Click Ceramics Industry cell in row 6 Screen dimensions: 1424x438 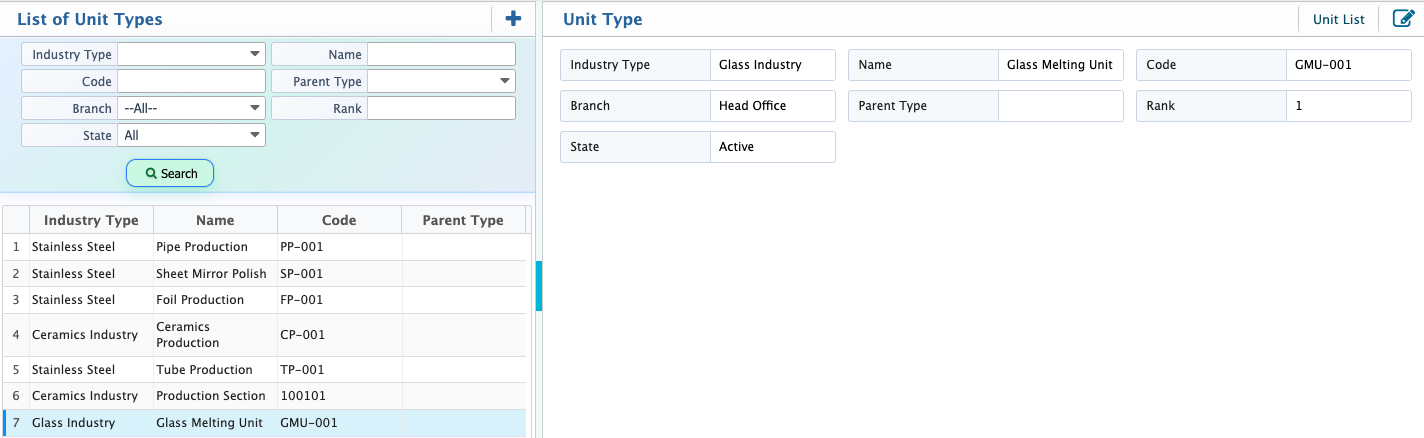click(91, 396)
